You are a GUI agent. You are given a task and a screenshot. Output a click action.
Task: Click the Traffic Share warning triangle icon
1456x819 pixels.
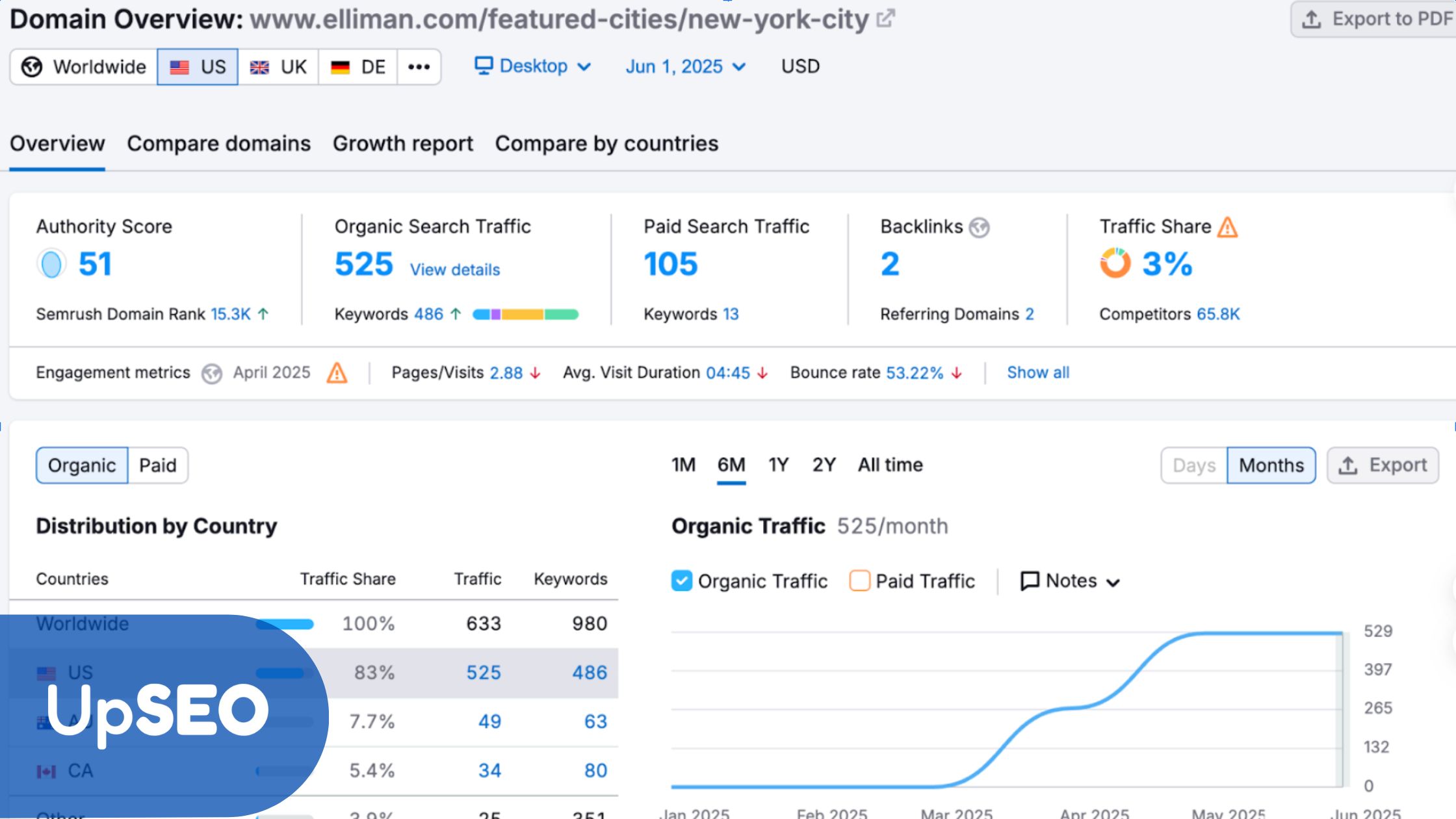point(1227,227)
